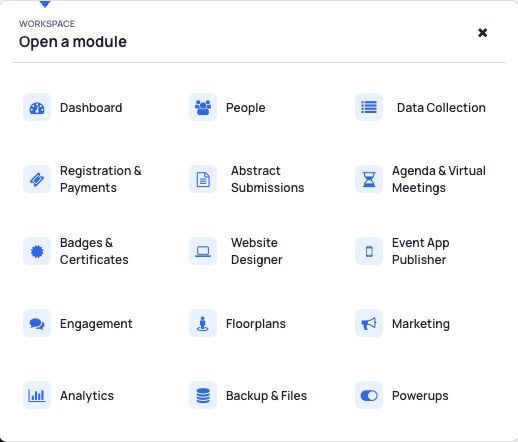Close the Open a module panel
The width and height of the screenshot is (518, 442).
click(482, 33)
